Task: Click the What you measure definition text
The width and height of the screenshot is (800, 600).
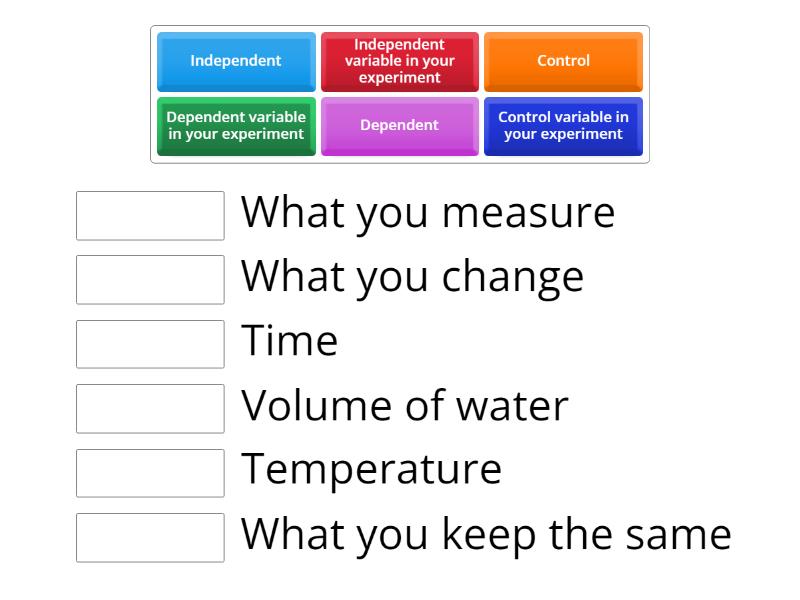Action: click(428, 214)
